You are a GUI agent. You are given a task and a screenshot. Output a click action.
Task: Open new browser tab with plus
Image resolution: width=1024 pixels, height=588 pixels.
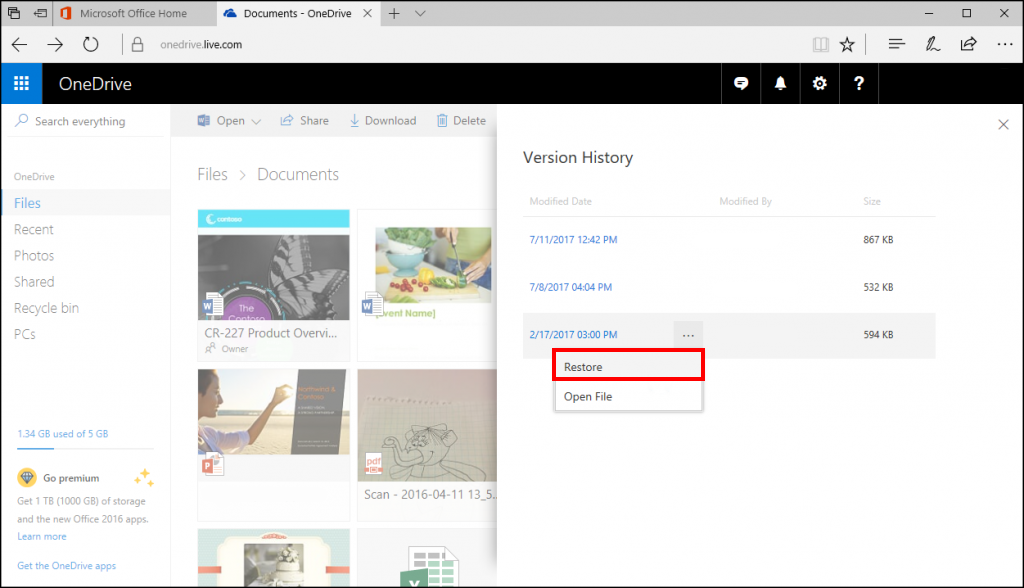[x=394, y=13]
